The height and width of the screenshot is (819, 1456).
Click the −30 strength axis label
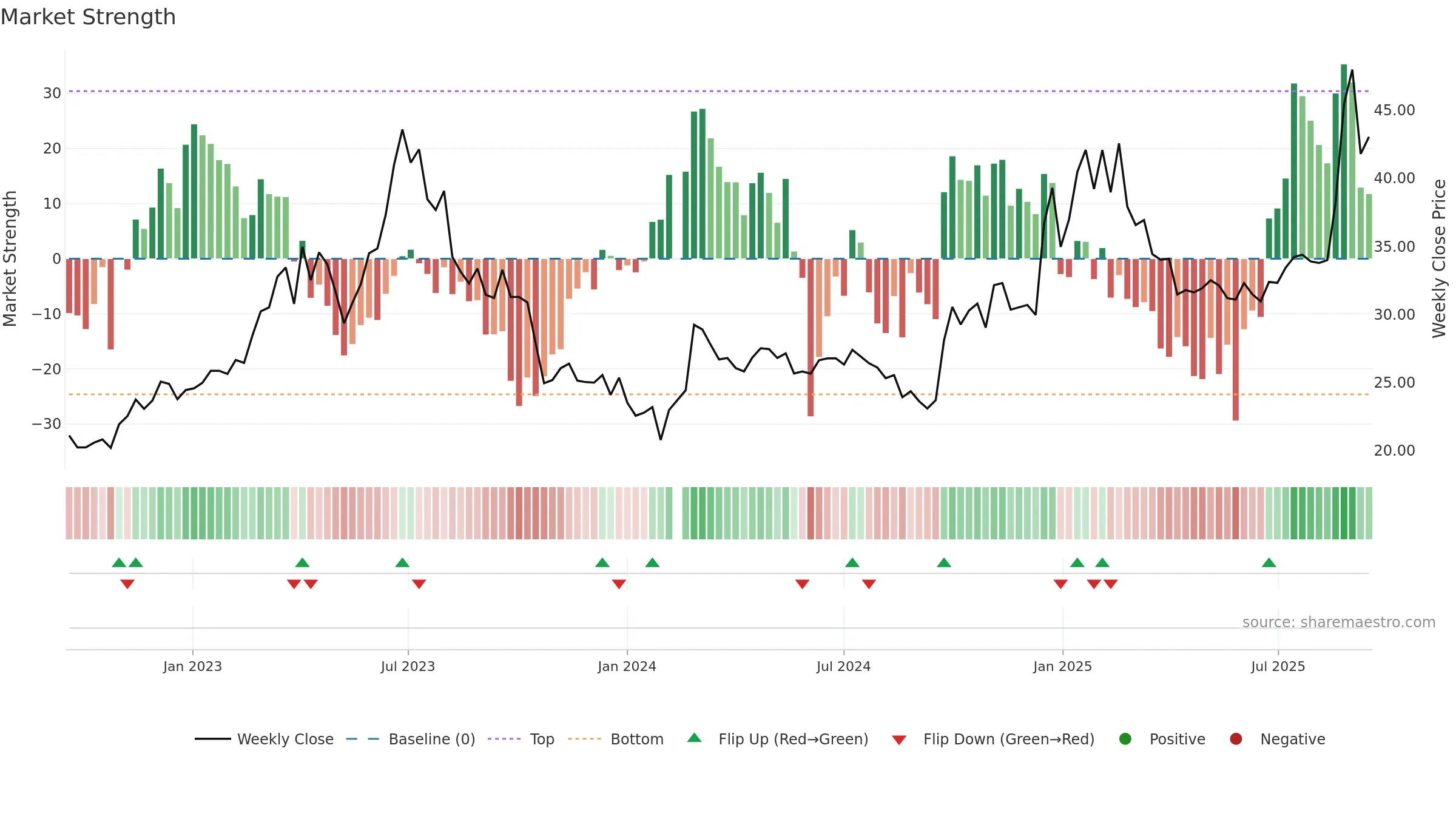47,424
